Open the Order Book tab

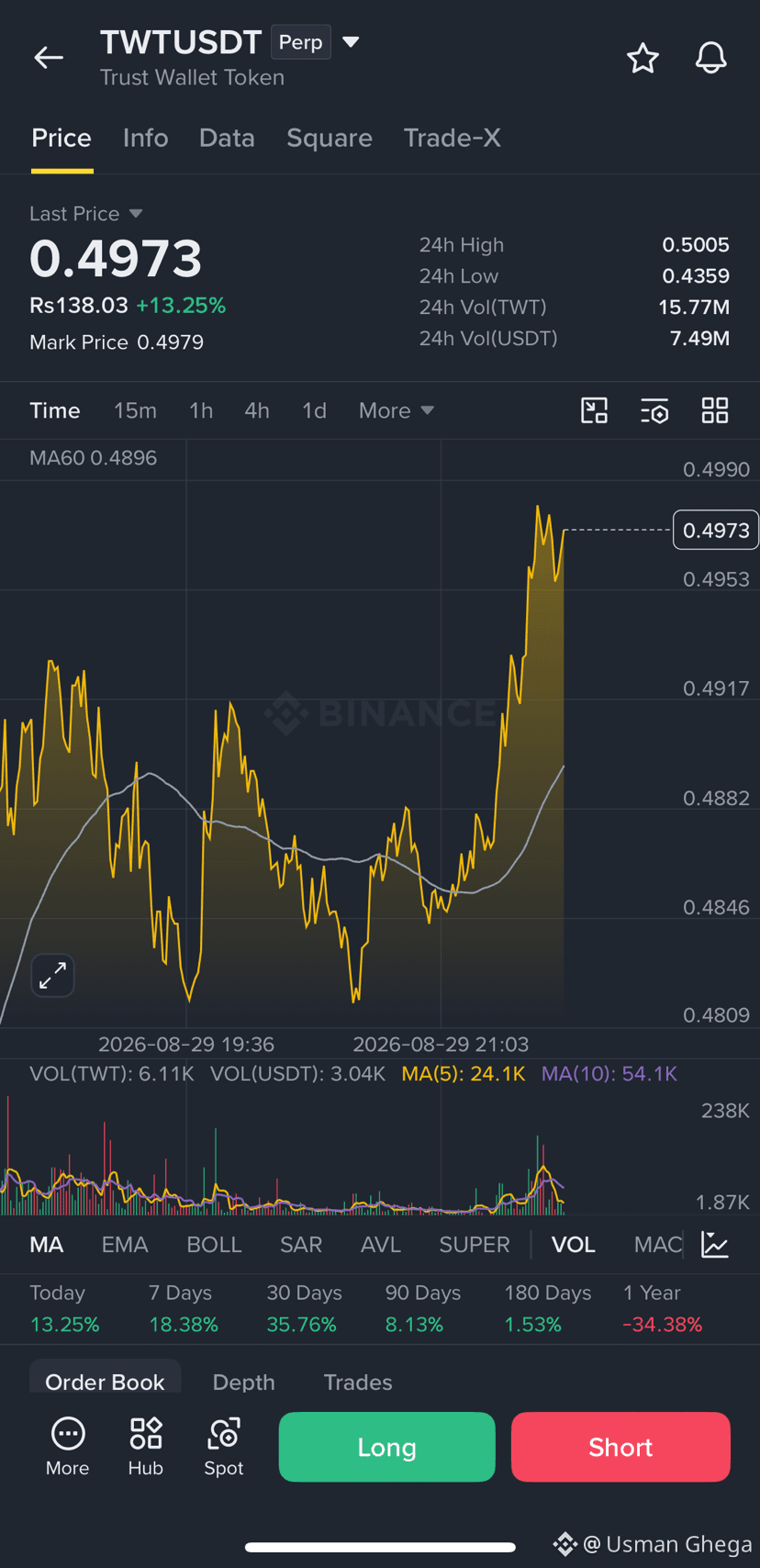point(105,1380)
